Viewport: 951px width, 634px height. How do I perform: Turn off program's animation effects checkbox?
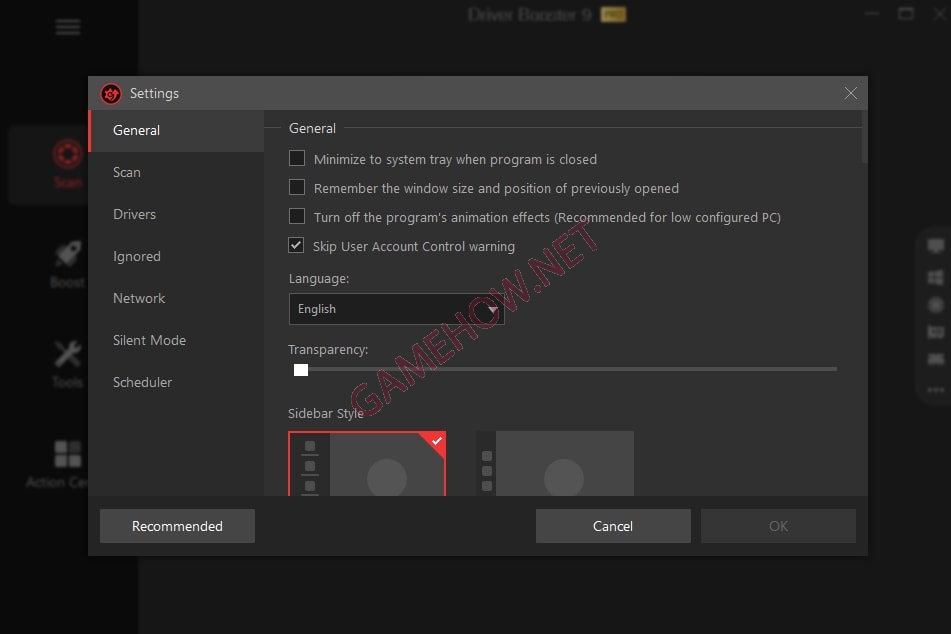click(297, 216)
